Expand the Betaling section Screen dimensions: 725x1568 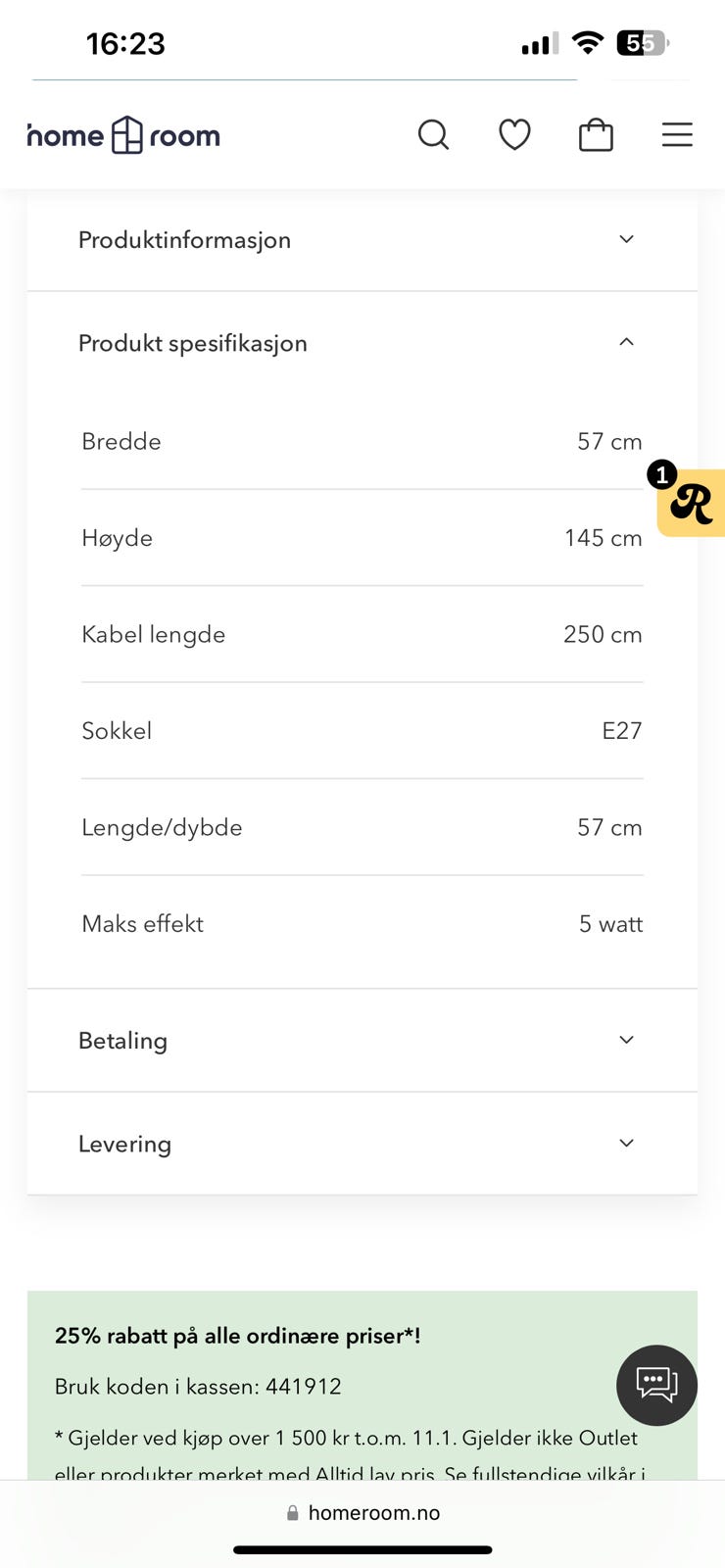pos(362,1041)
